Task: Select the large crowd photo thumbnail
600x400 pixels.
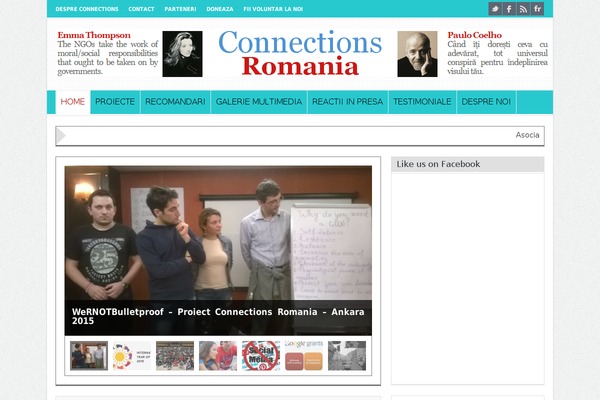Action: (x=175, y=356)
